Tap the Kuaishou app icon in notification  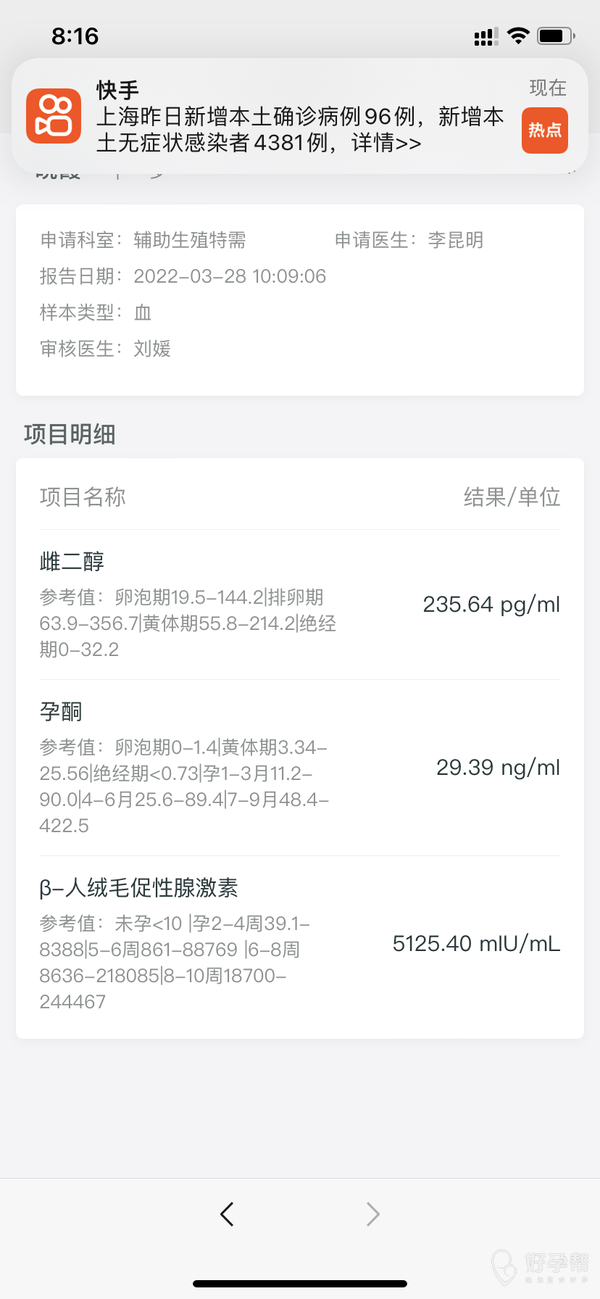pyautogui.click(x=53, y=115)
